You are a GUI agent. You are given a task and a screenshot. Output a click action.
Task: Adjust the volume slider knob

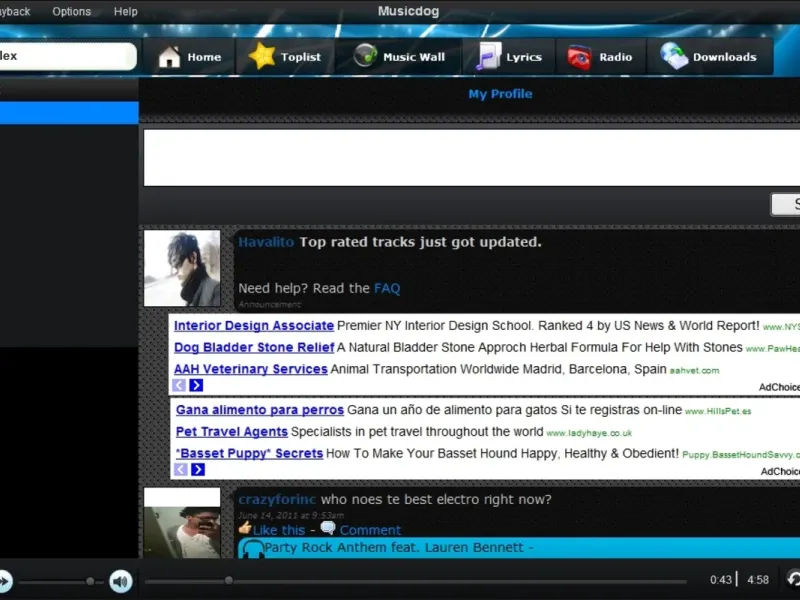(x=90, y=581)
